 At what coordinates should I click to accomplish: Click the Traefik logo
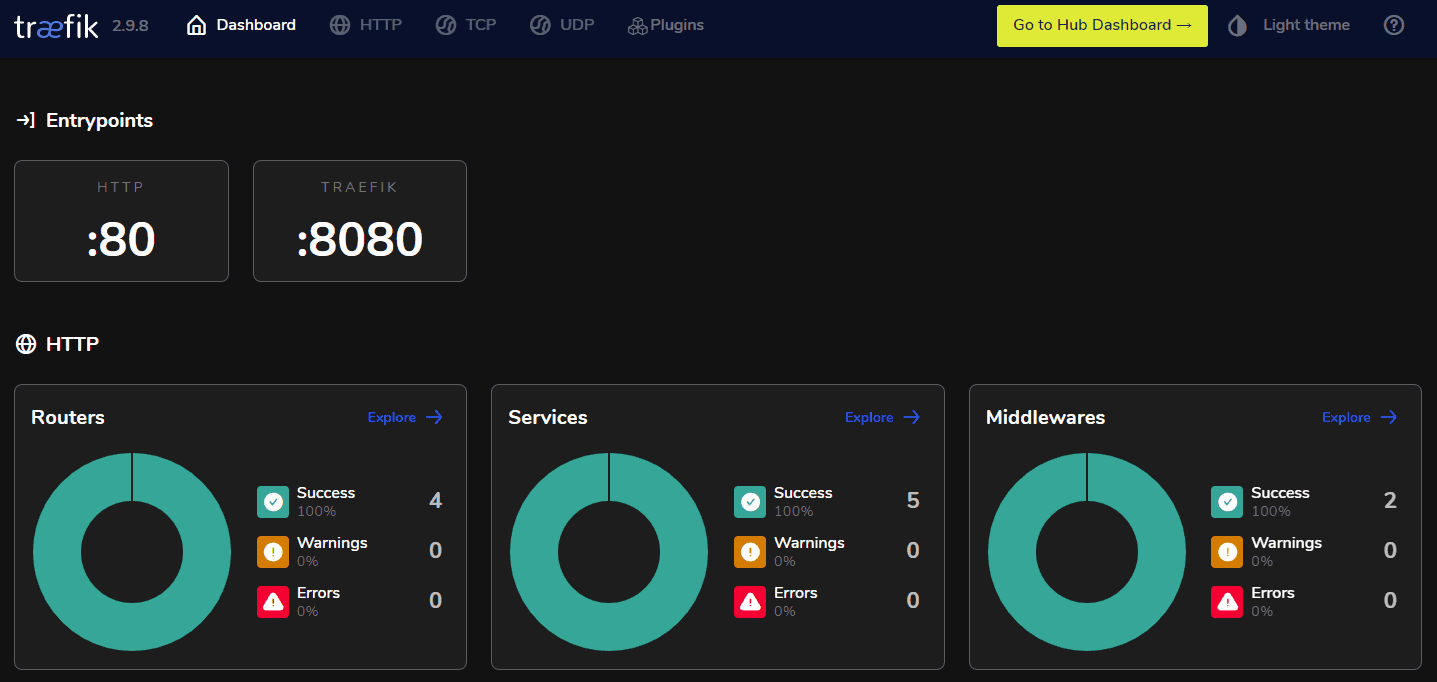[57, 26]
